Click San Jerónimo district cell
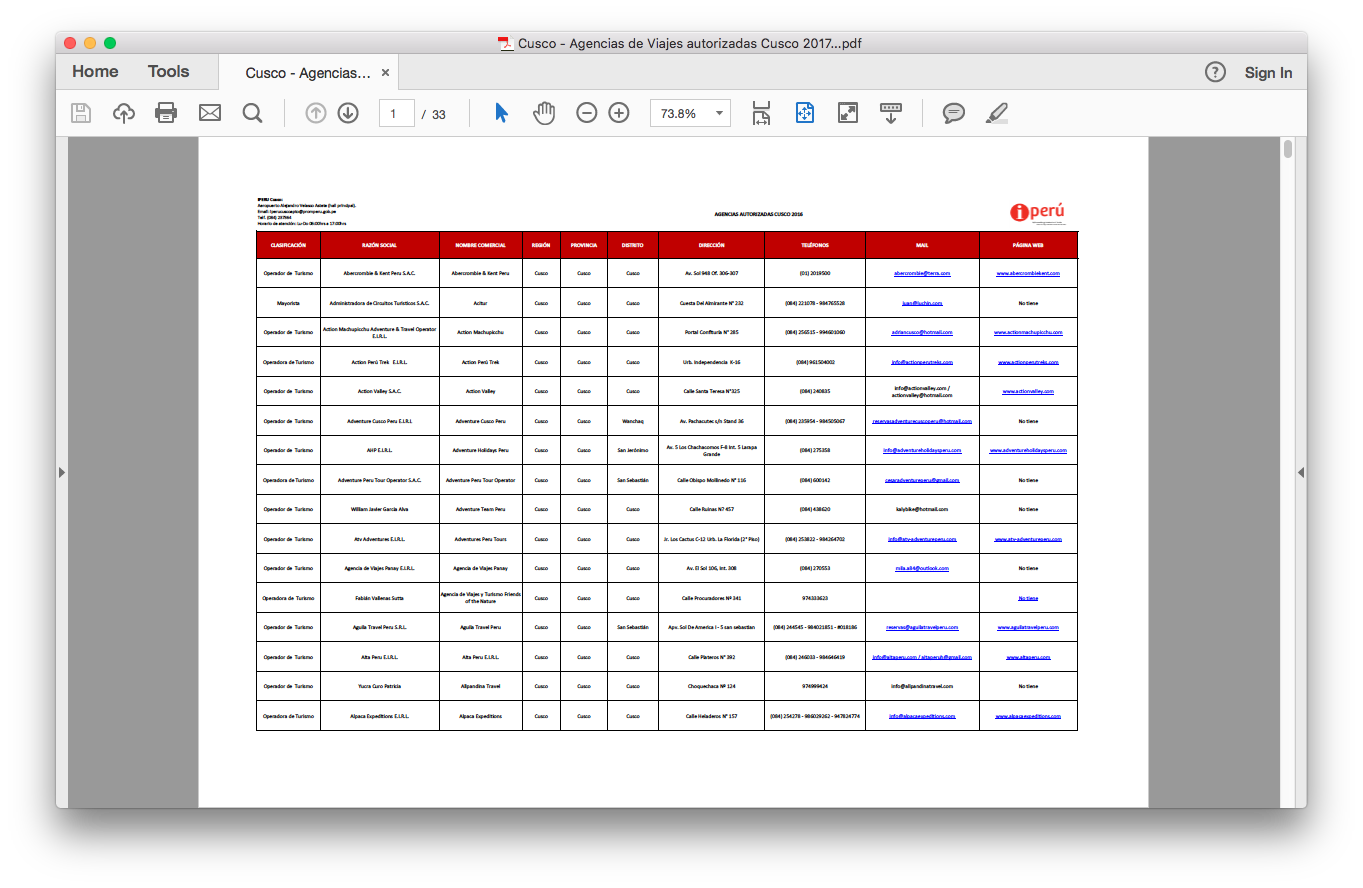The height and width of the screenshot is (888, 1363). point(632,451)
